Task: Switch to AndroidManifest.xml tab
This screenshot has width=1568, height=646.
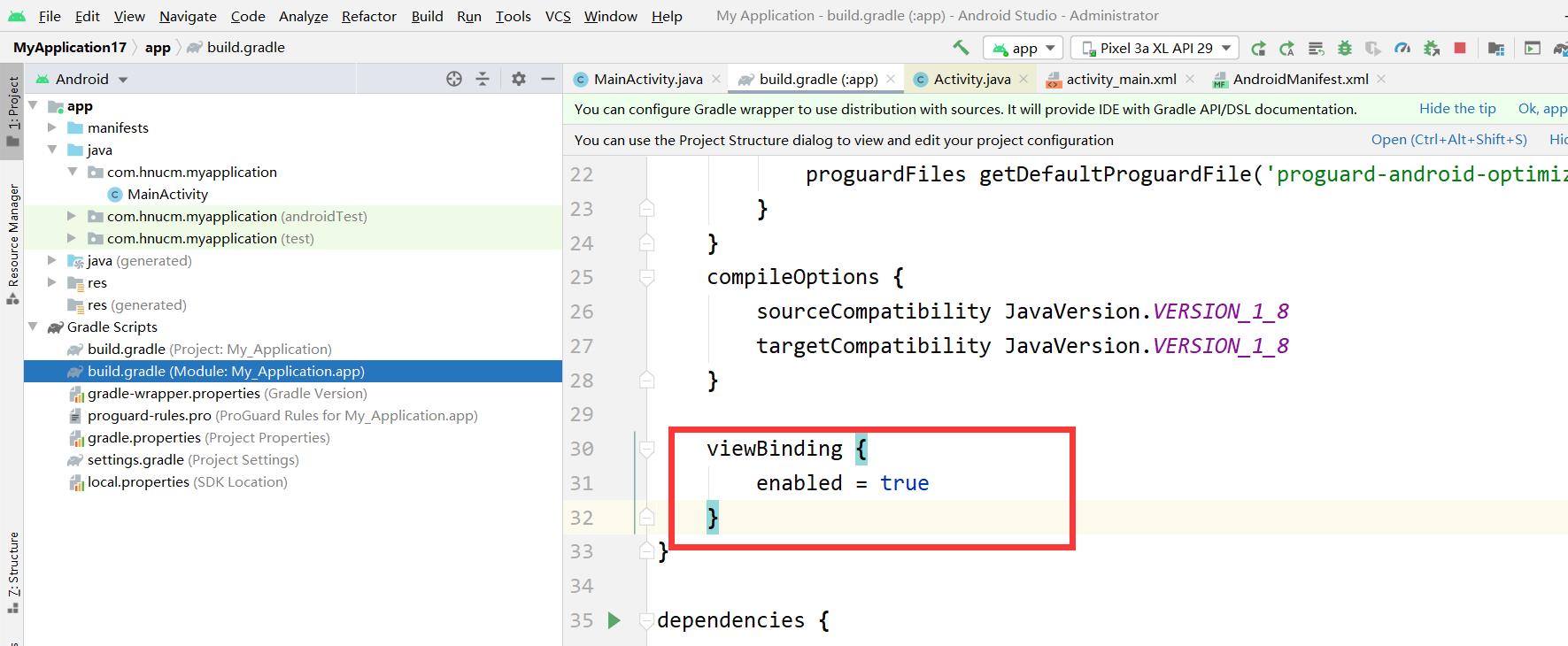Action: tap(1300, 79)
